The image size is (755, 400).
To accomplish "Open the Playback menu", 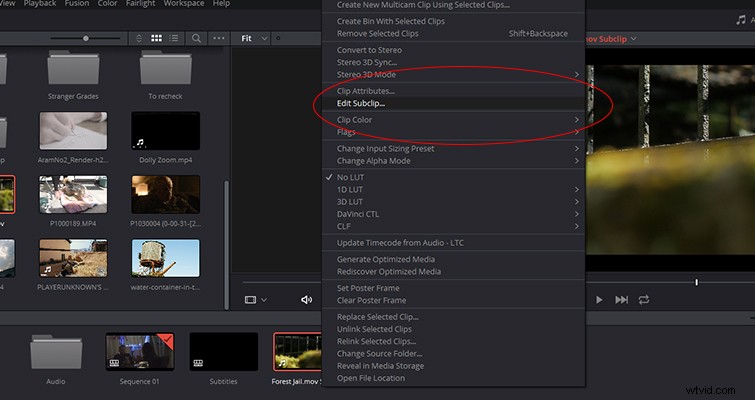I will click(40, 3).
